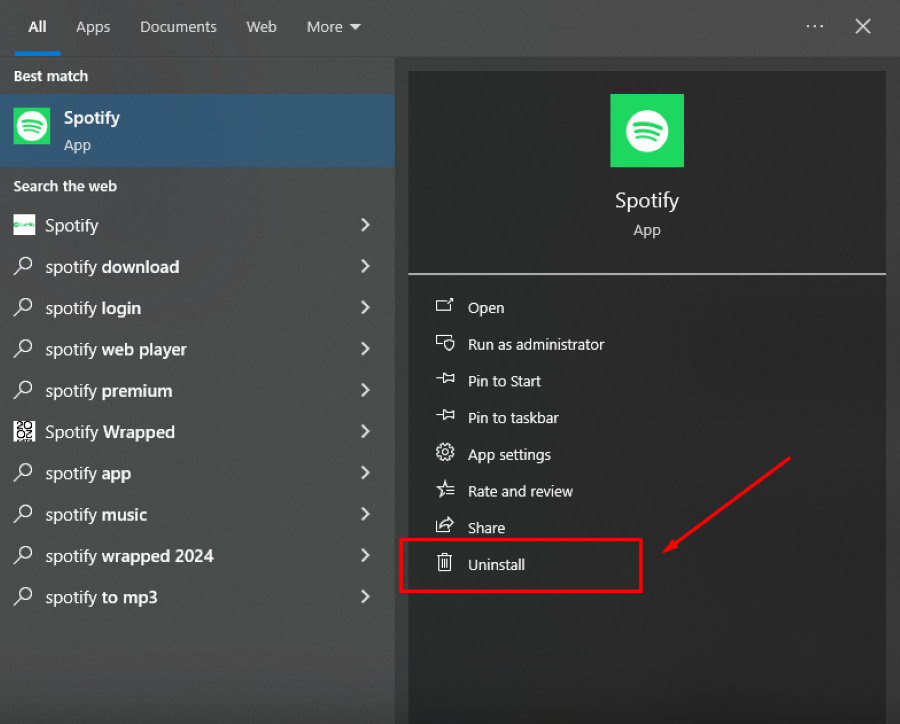This screenshot has height=724, width=900.
Task: Click the Spotify title in preview pane
Action: [647, 200]
